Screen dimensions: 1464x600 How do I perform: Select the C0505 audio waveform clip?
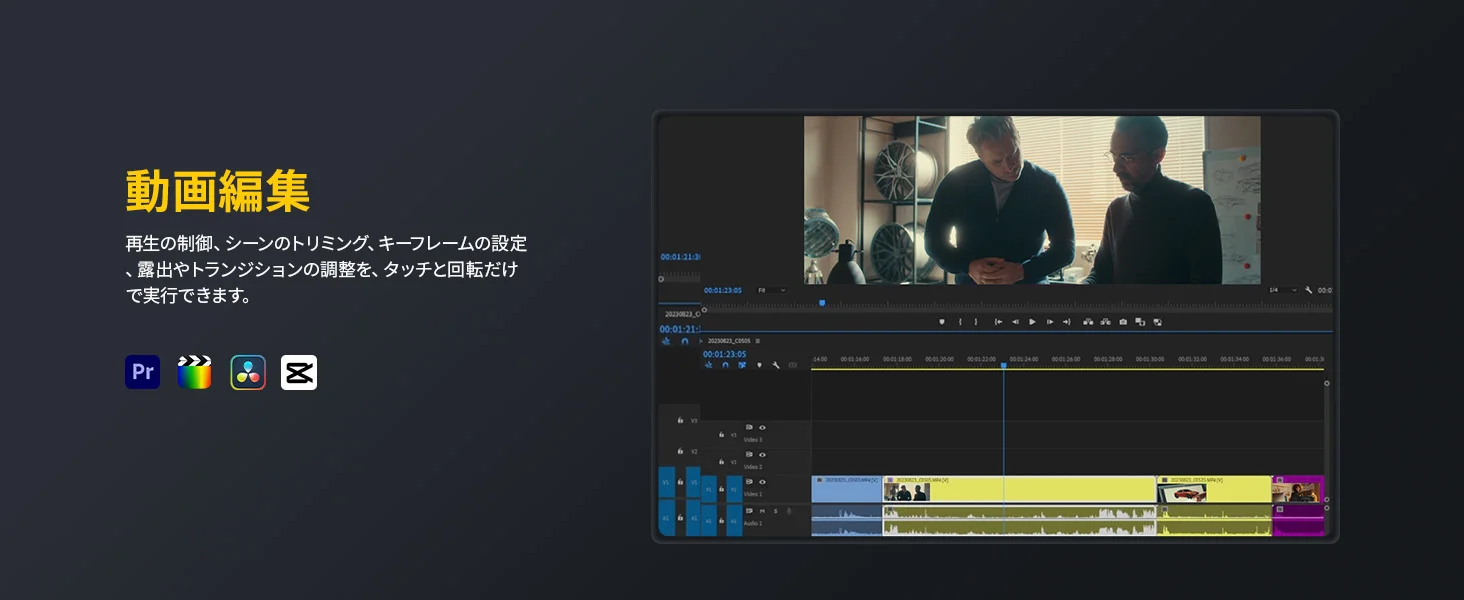1019,520
